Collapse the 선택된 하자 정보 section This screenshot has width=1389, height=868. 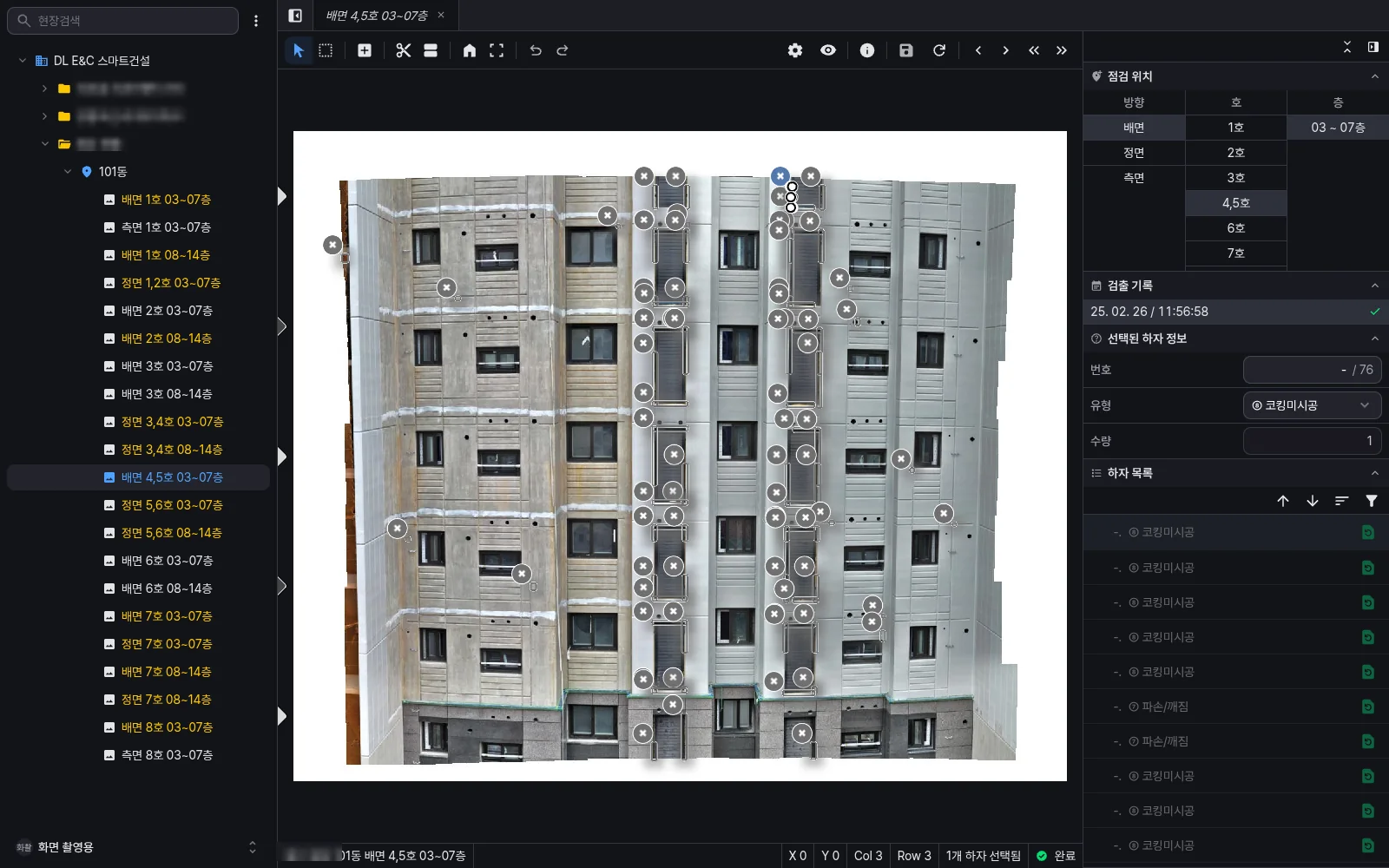(x=1375, y=339)
